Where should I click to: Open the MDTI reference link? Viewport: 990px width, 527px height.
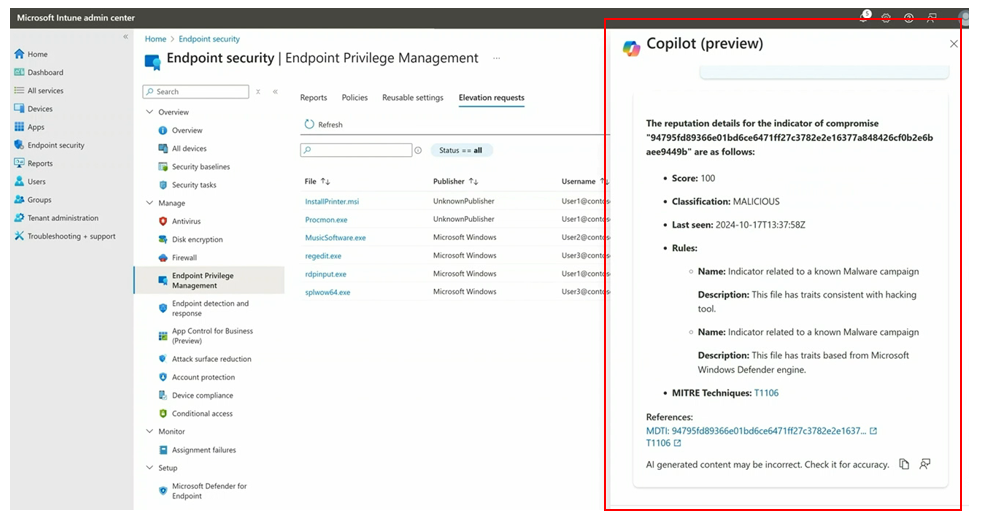pyautogui.click(x=755, y=431)
